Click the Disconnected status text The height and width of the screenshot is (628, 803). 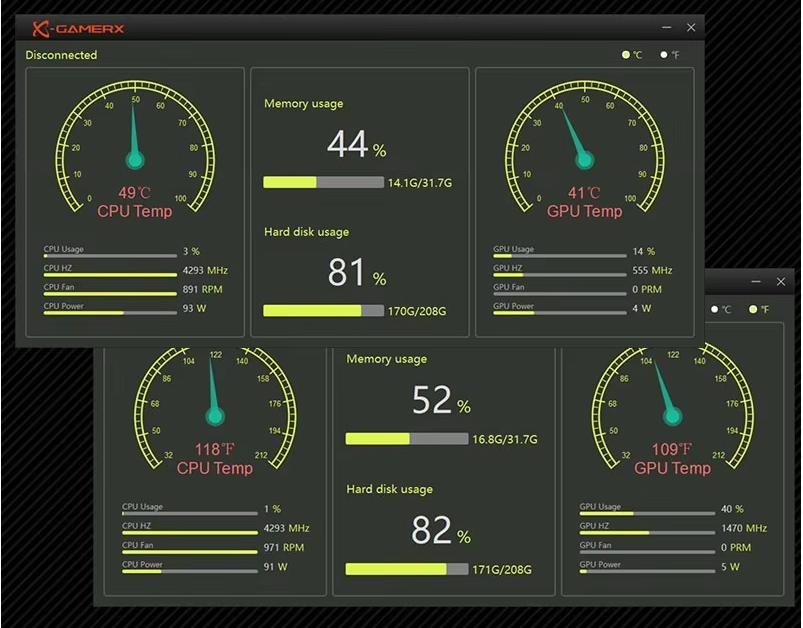click(x=61, y=55)
